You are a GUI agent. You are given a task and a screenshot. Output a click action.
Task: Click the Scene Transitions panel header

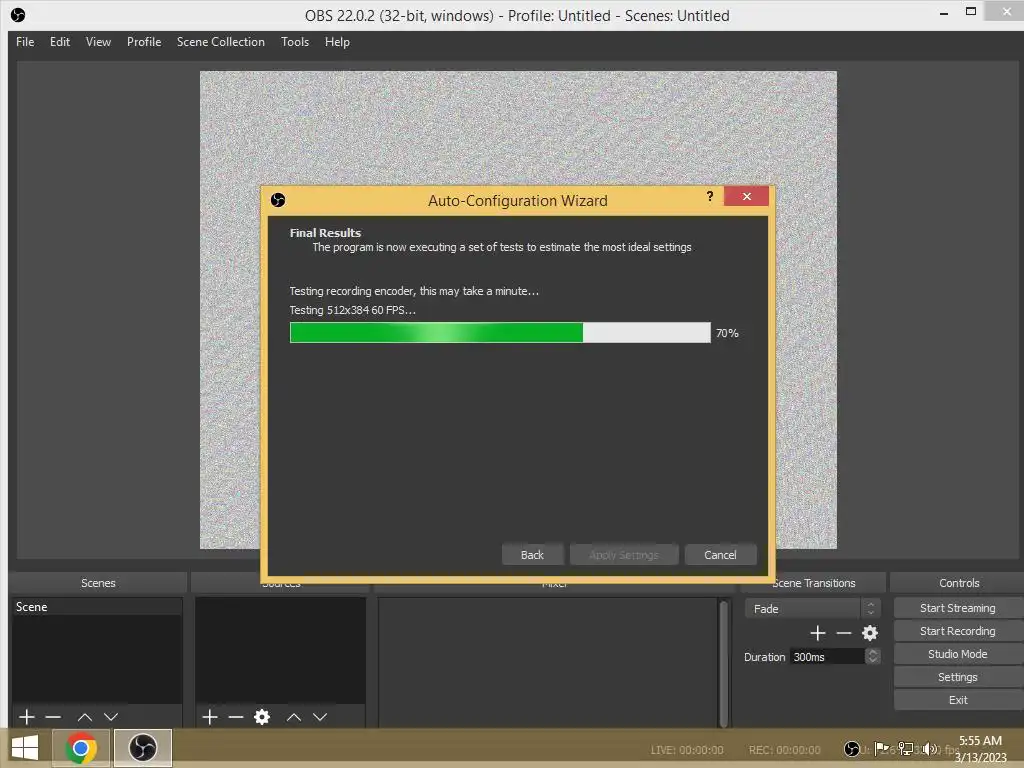point(813,583)
